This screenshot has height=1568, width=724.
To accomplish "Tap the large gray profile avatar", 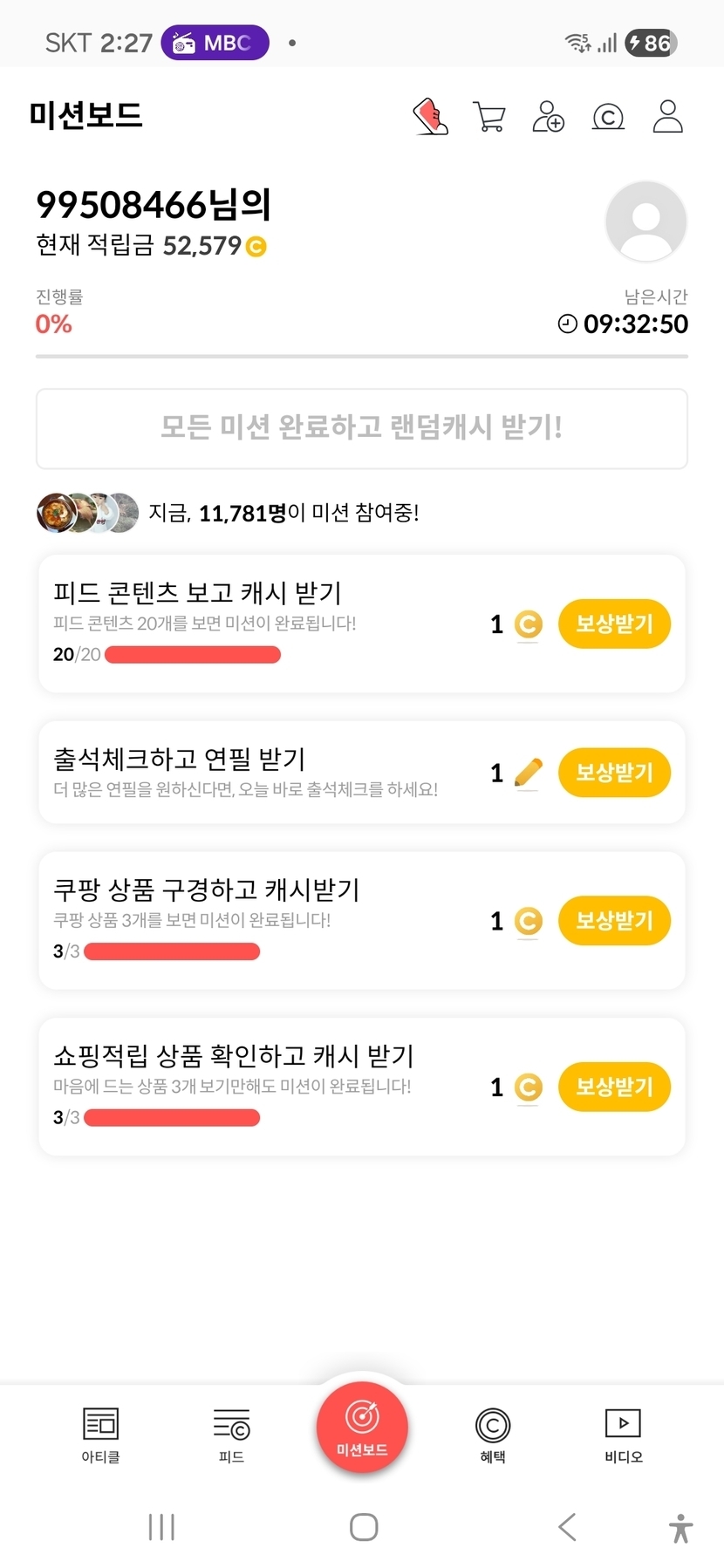I will pos(645,222).
